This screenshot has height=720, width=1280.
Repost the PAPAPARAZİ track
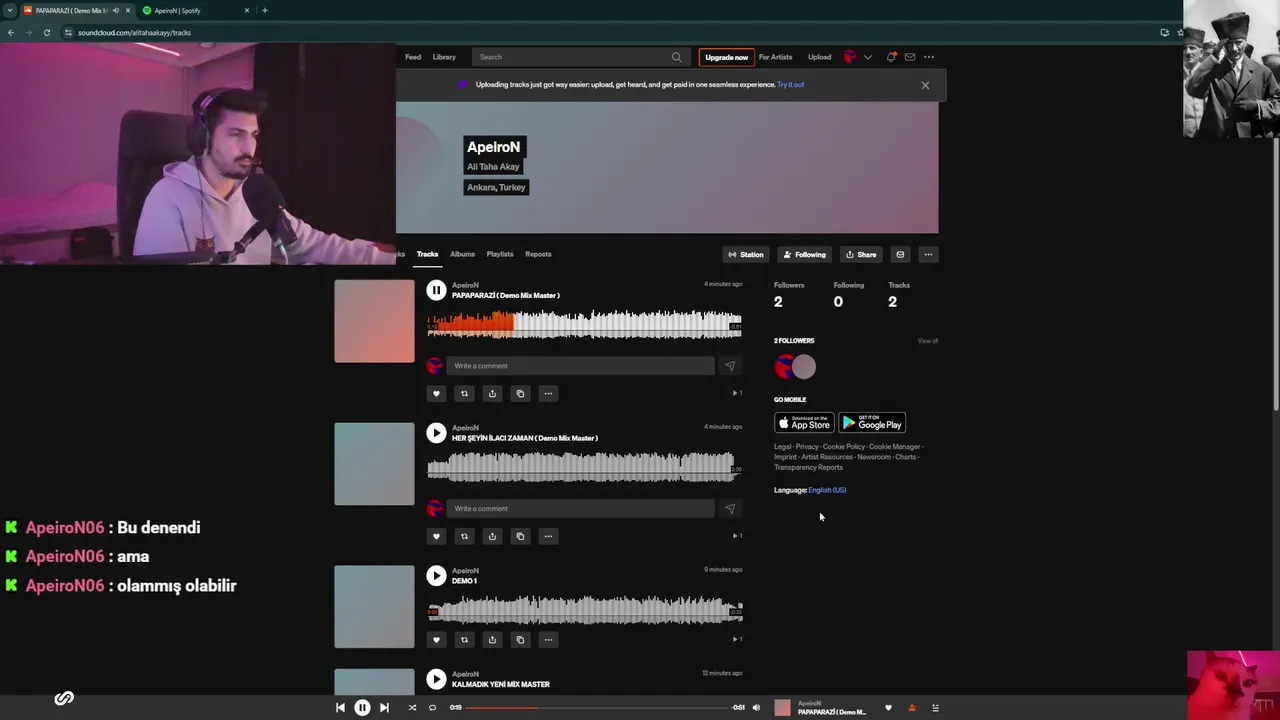[464, 393]
